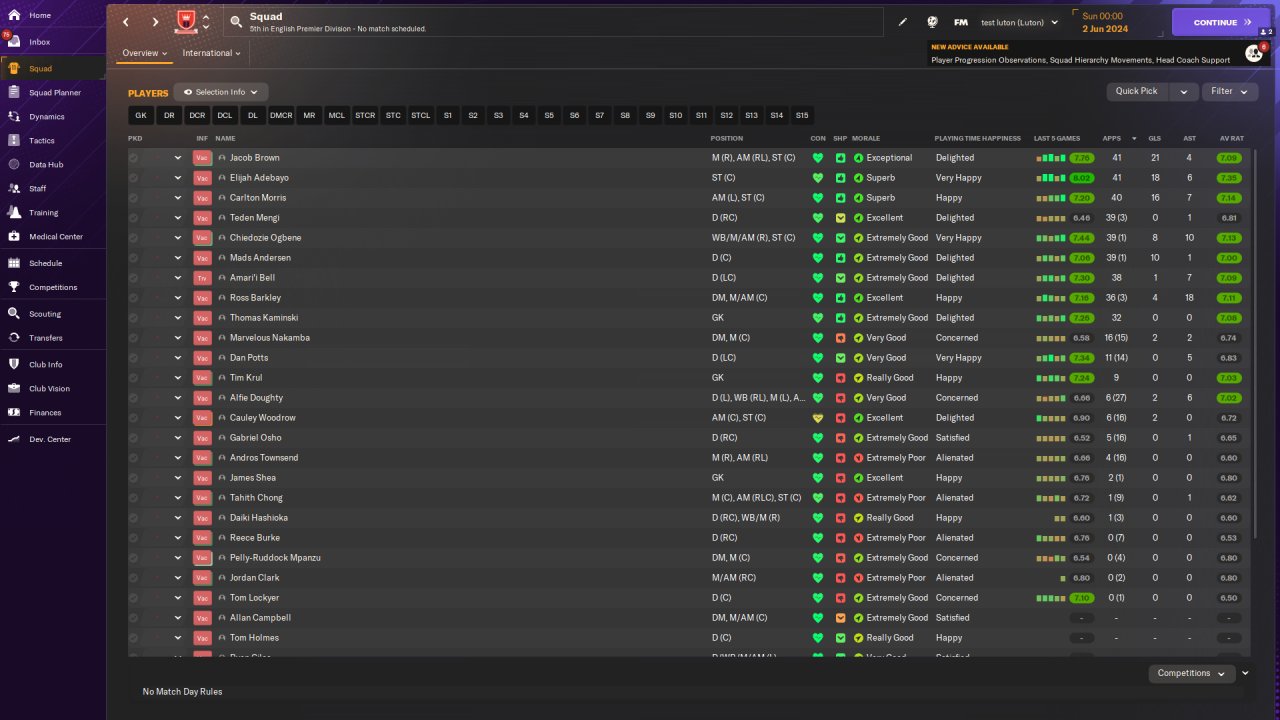
Task: Open the Transfers section icon
Action: point(14,338)
